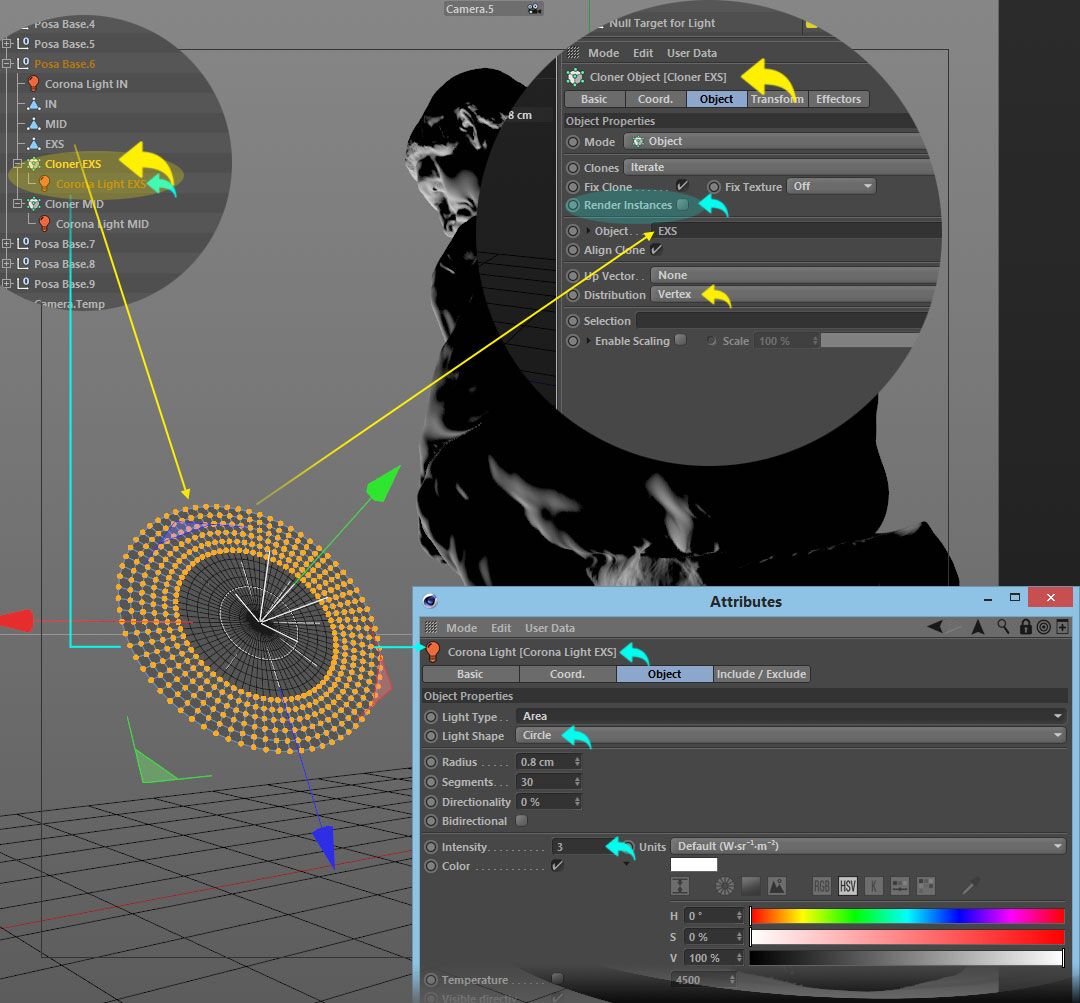Select Cloner EXS in the object tree
Viewport: 1080px width, 1003px height.
(73, 164)
